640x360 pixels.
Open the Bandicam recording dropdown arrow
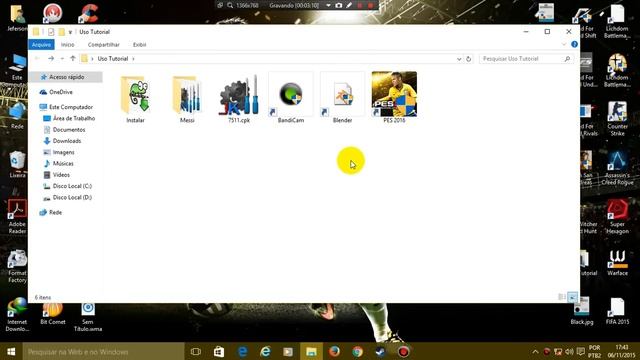pos(328,5)
